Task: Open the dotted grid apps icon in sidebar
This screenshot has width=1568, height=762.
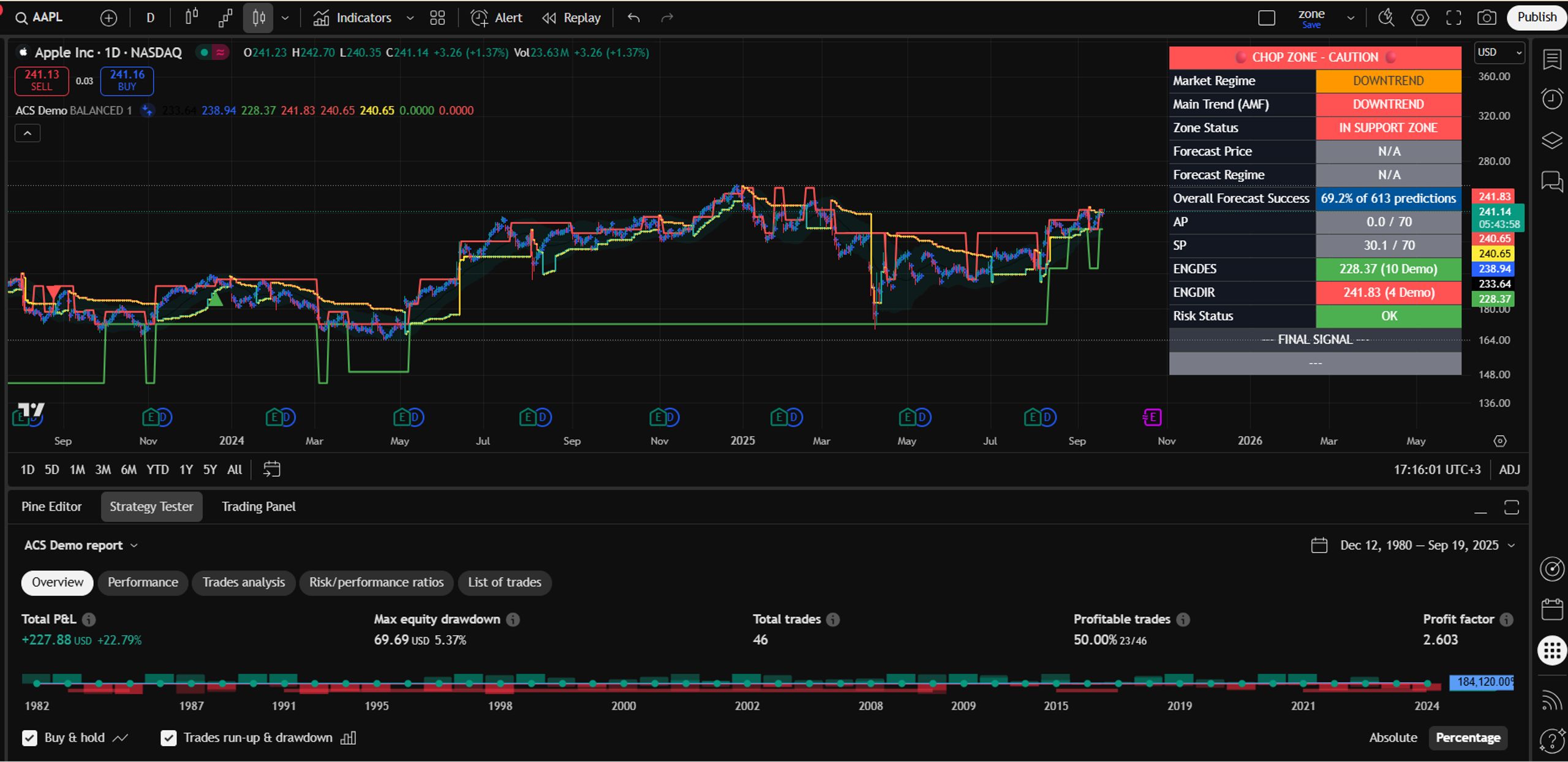Action: [x=1552, y=651]
